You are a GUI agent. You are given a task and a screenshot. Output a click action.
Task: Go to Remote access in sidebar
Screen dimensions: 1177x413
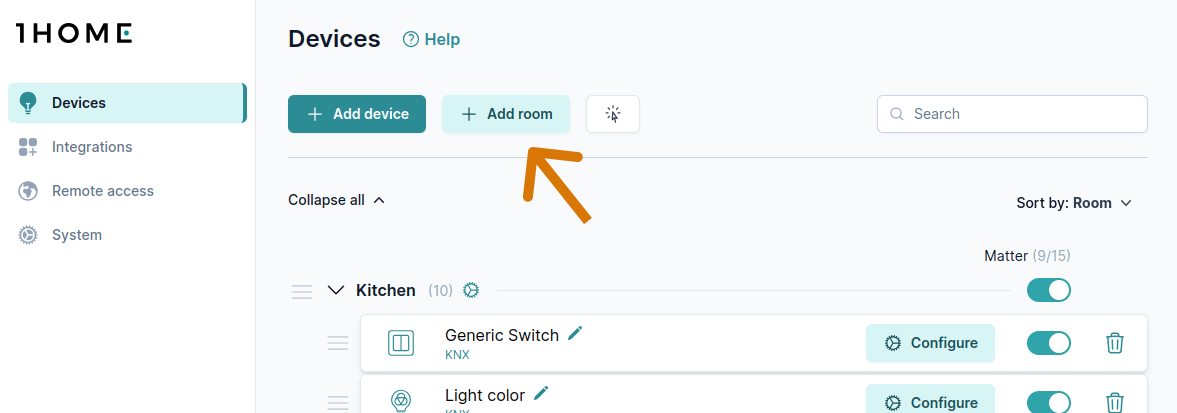[x=102, y=191]
